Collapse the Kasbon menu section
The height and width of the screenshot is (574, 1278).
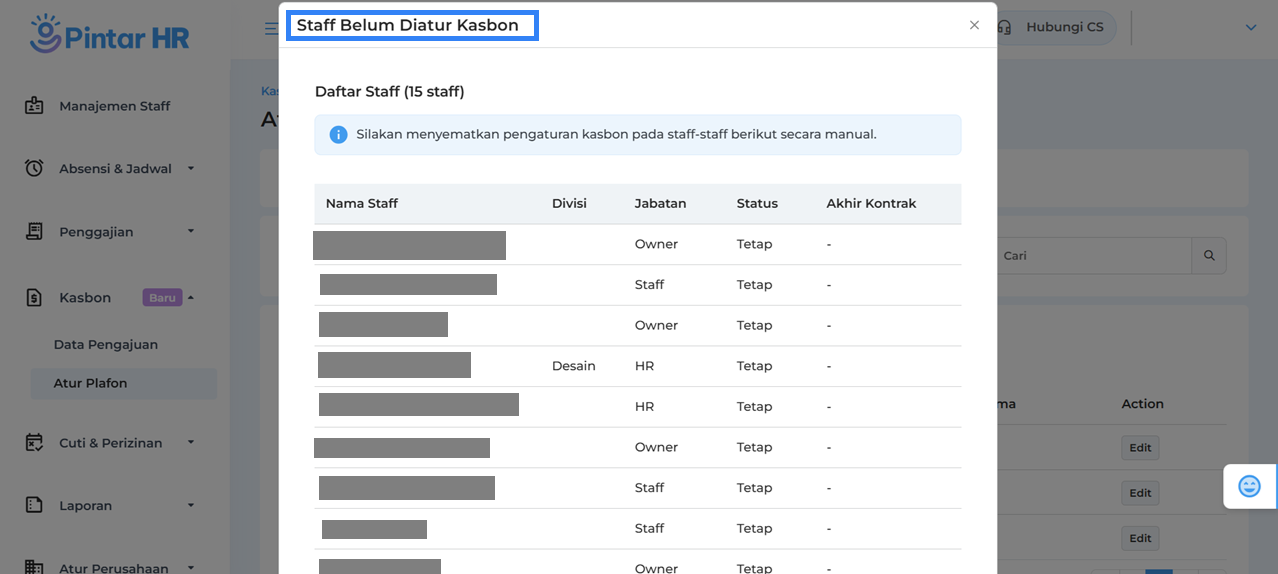pyautogui.click(x=191, y=297)
